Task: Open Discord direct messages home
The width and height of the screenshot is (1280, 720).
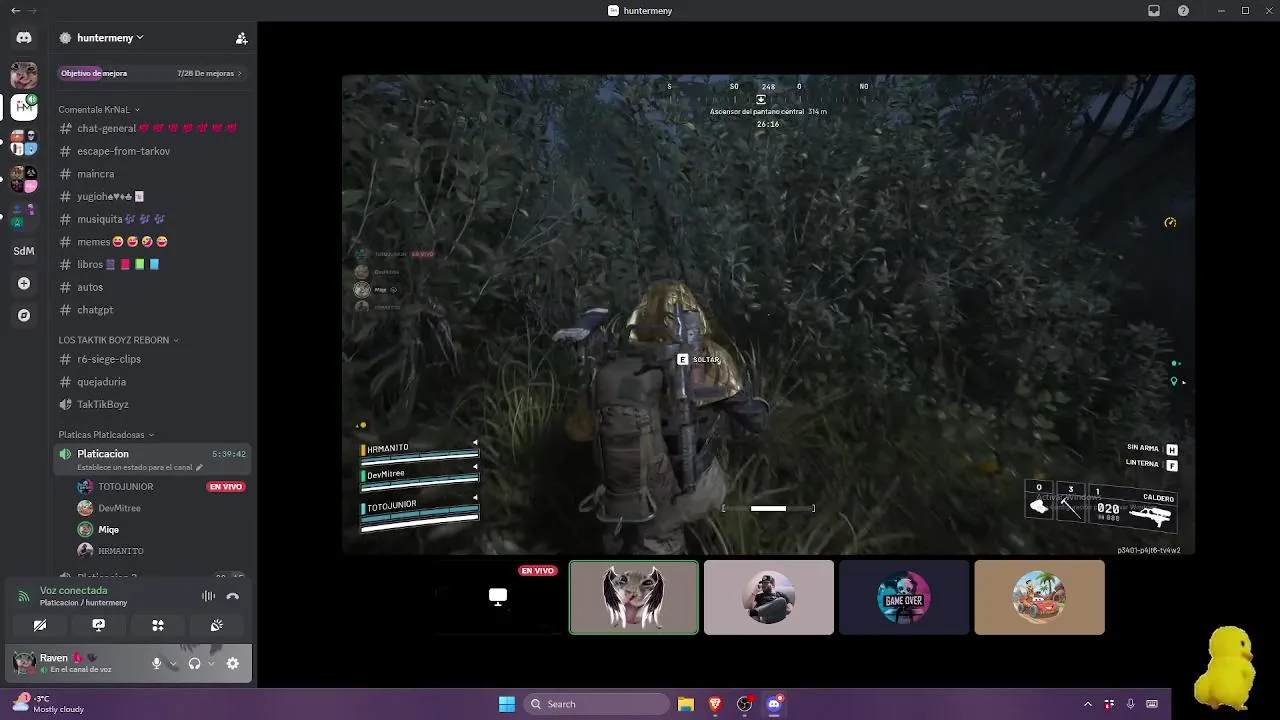Action: click(24, 38)
